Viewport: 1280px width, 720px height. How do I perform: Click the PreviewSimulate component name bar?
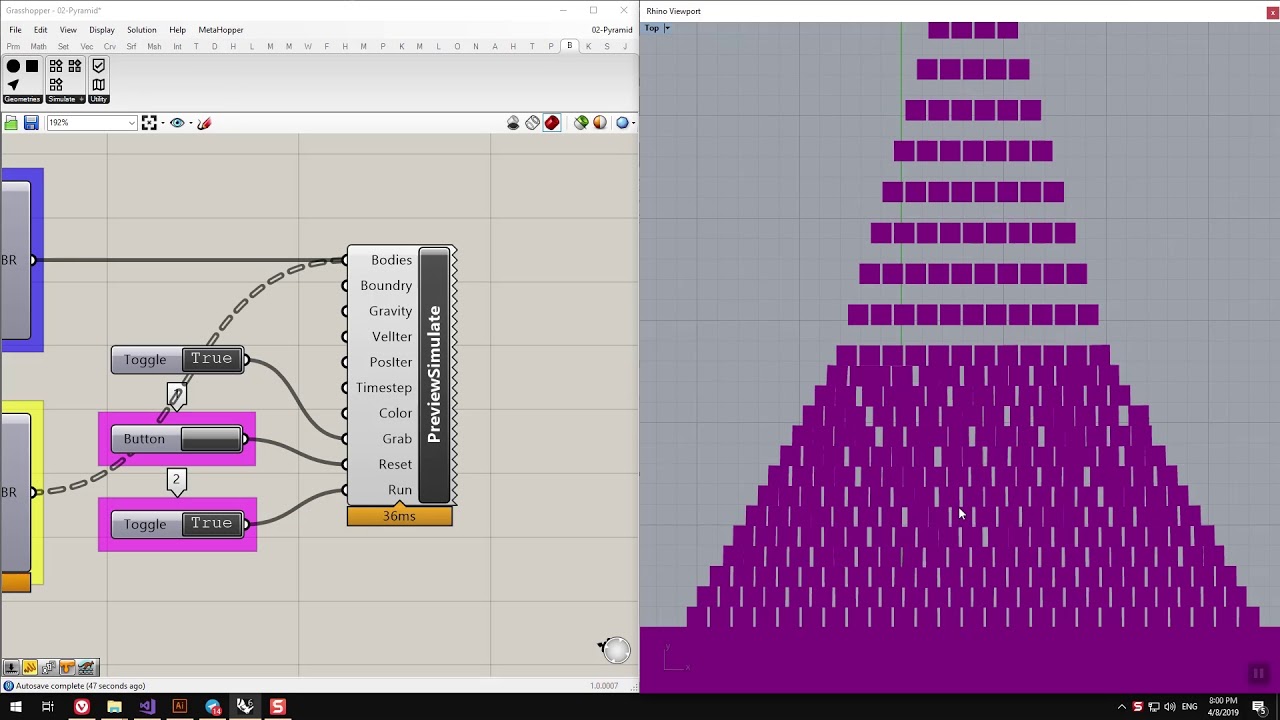(434, 375)
